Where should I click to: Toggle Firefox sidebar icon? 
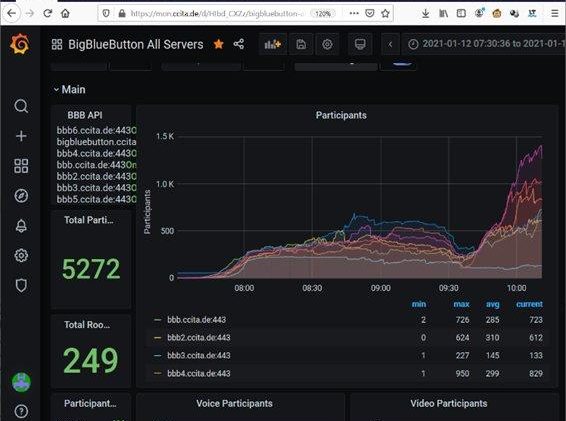pyautogui.click(x=461, y=13)
